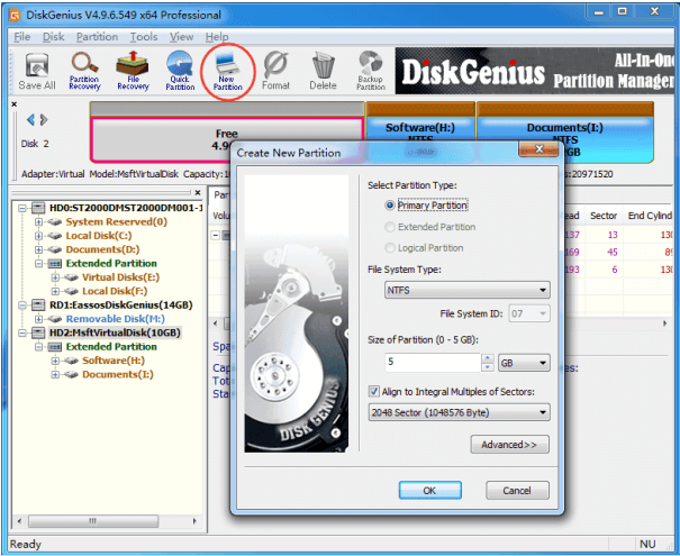Open the NTFS file system type dropdown
The image size is (680, 556).
coord(467,291)
